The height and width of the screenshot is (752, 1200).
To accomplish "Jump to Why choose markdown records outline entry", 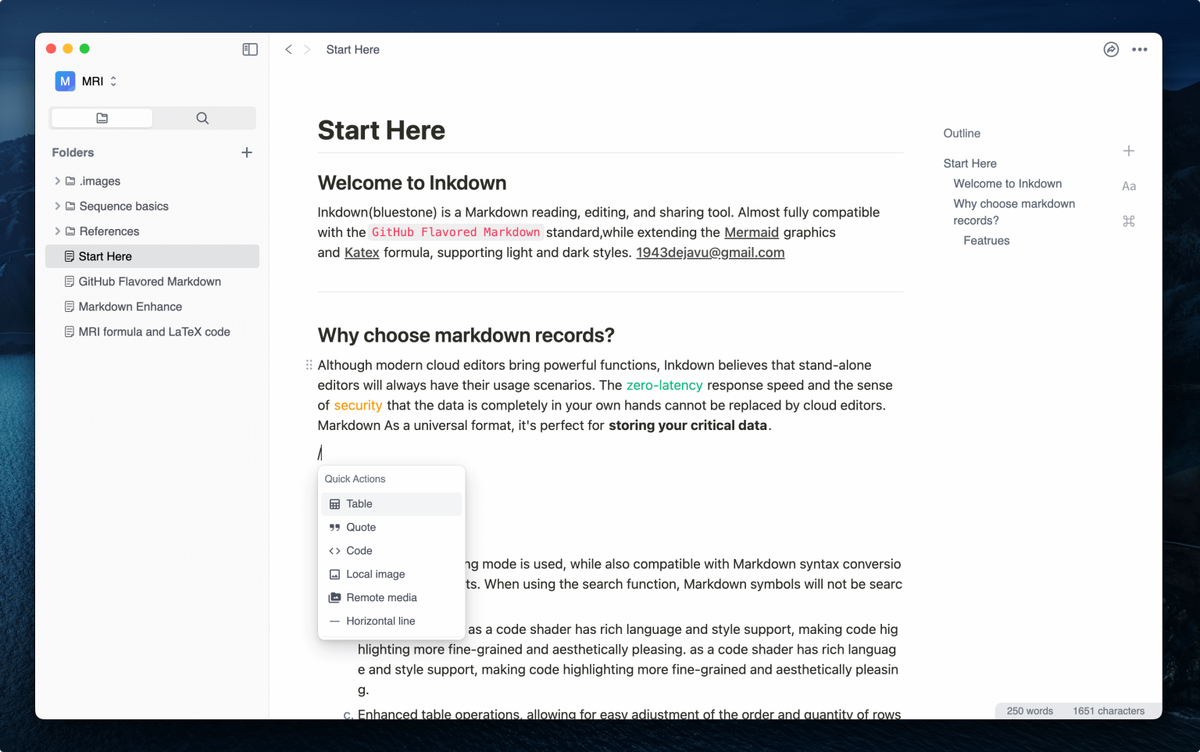I will (1014, 212).
